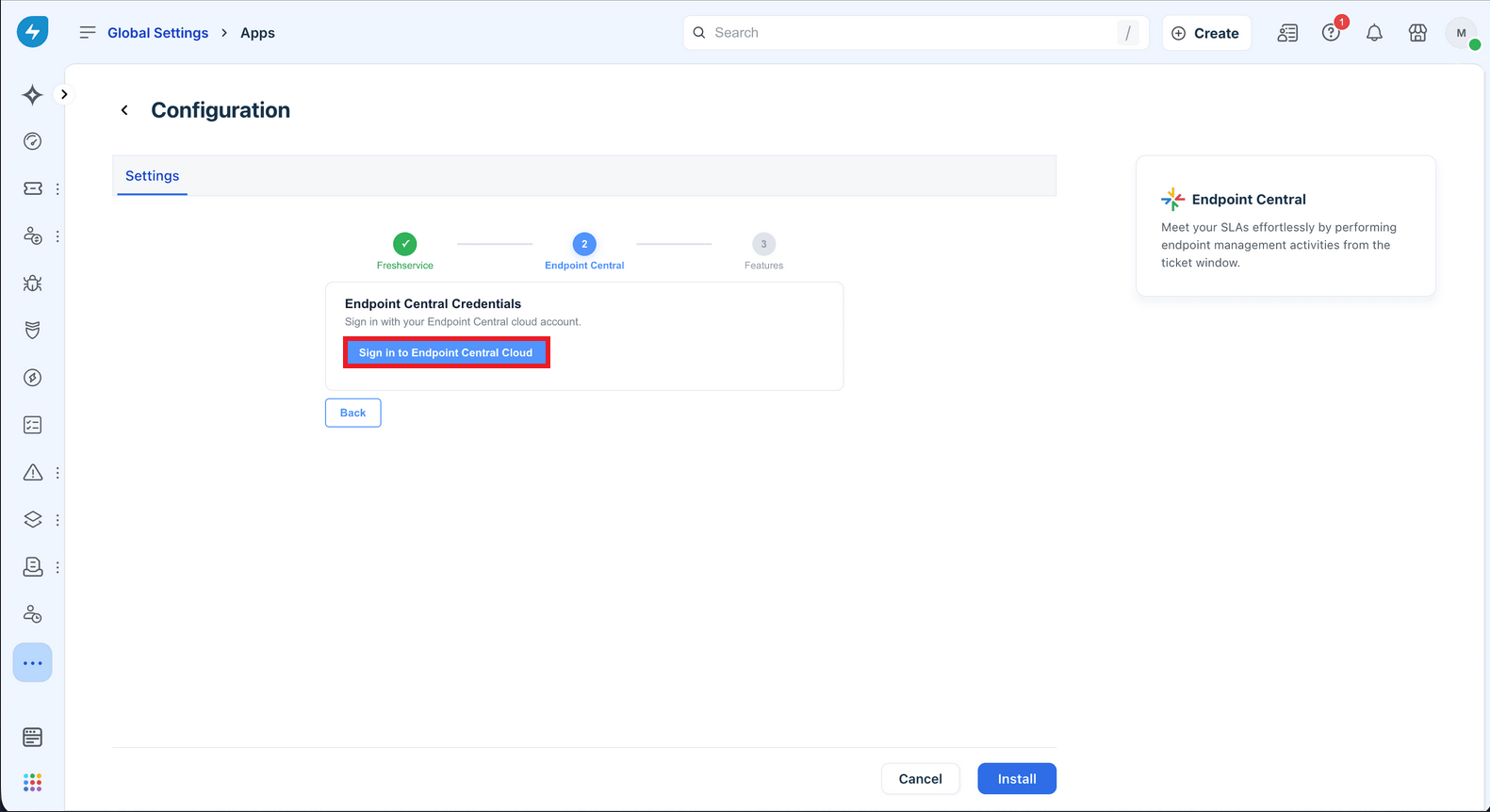Expand the sidebar with the chevron arrow

pos(64,94)
